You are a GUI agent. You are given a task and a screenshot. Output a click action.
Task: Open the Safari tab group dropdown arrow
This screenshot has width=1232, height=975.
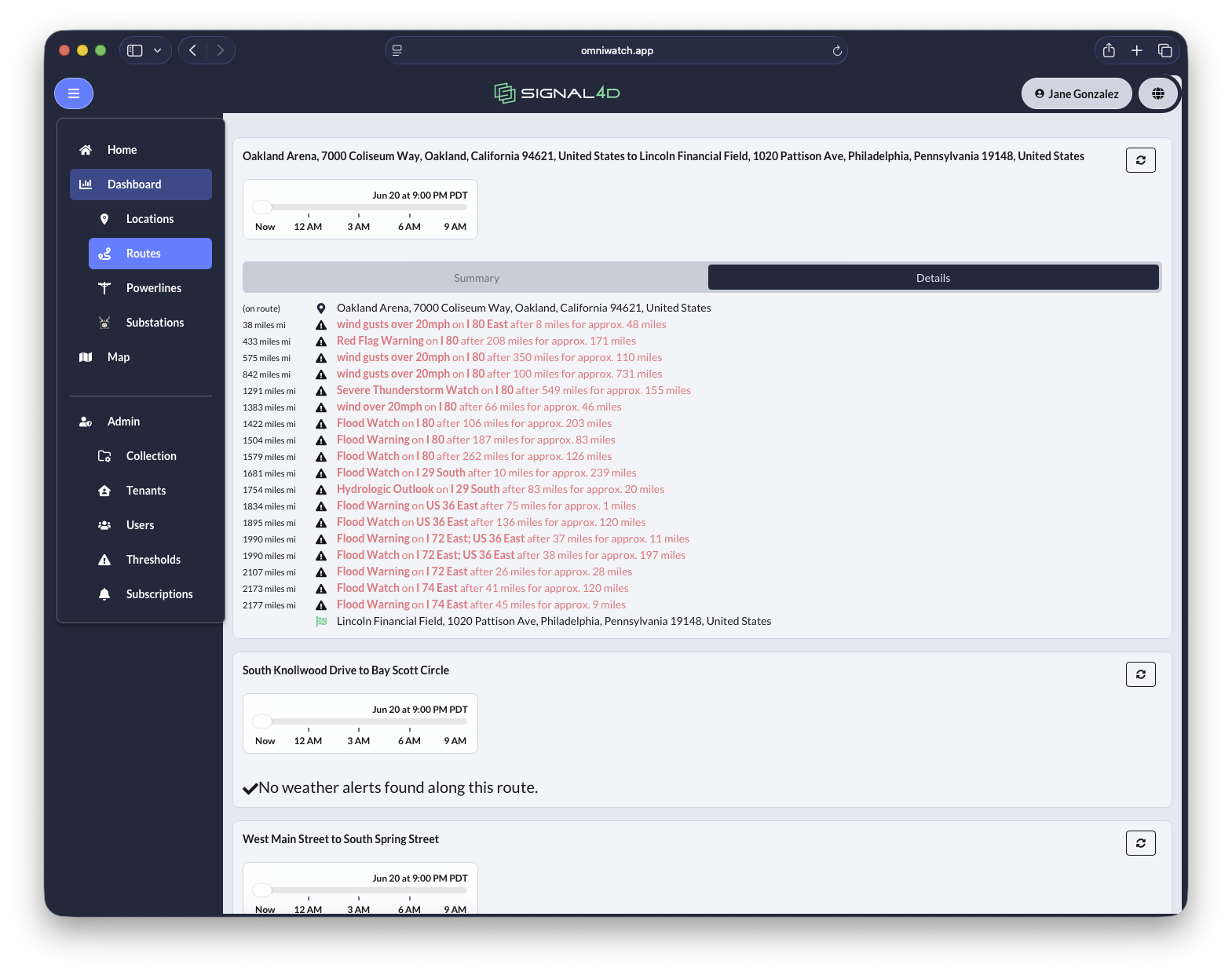[157, 50]
